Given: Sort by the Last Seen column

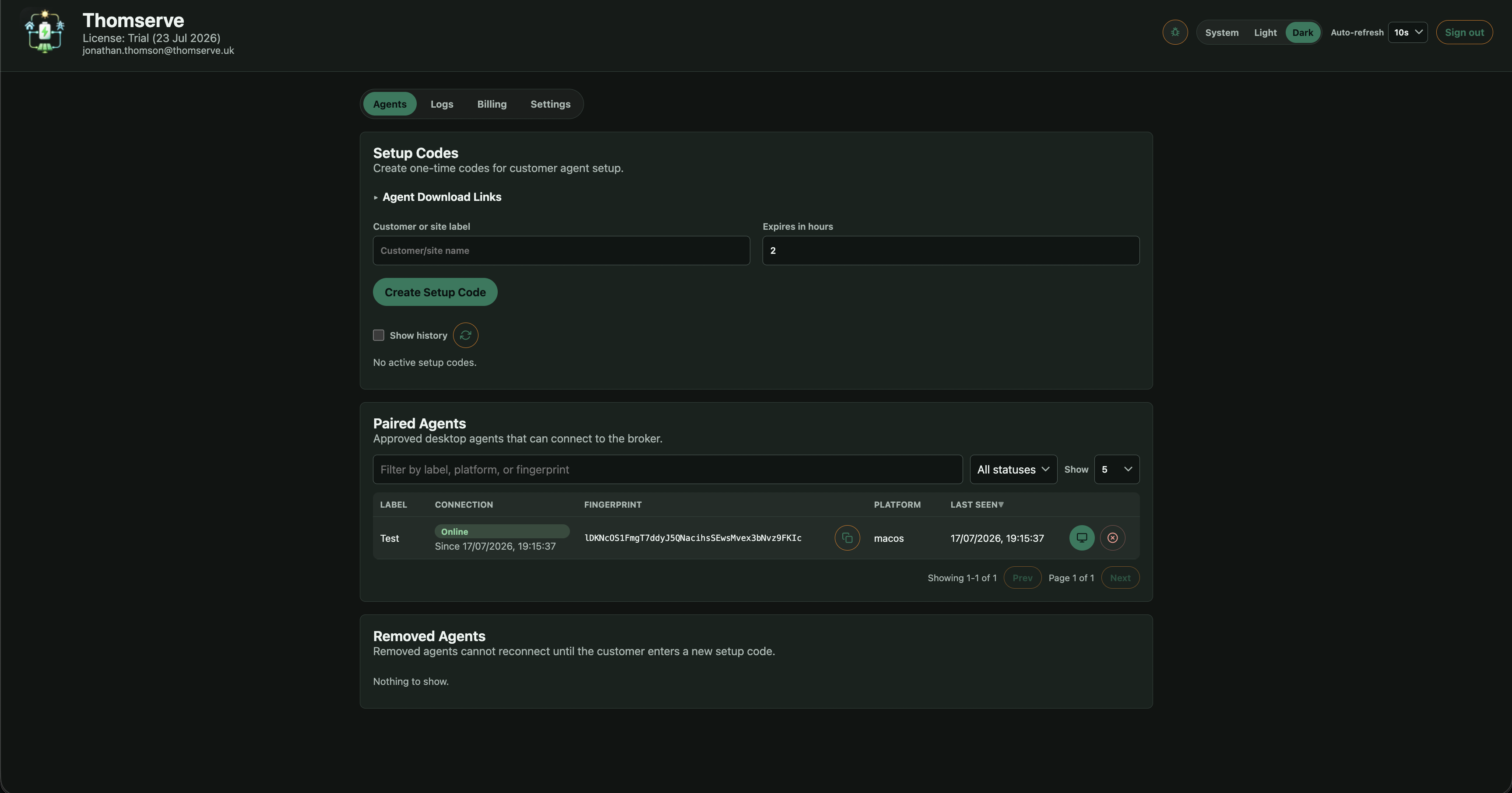Looking at the screenshot, I should click(x=977, y=505).
